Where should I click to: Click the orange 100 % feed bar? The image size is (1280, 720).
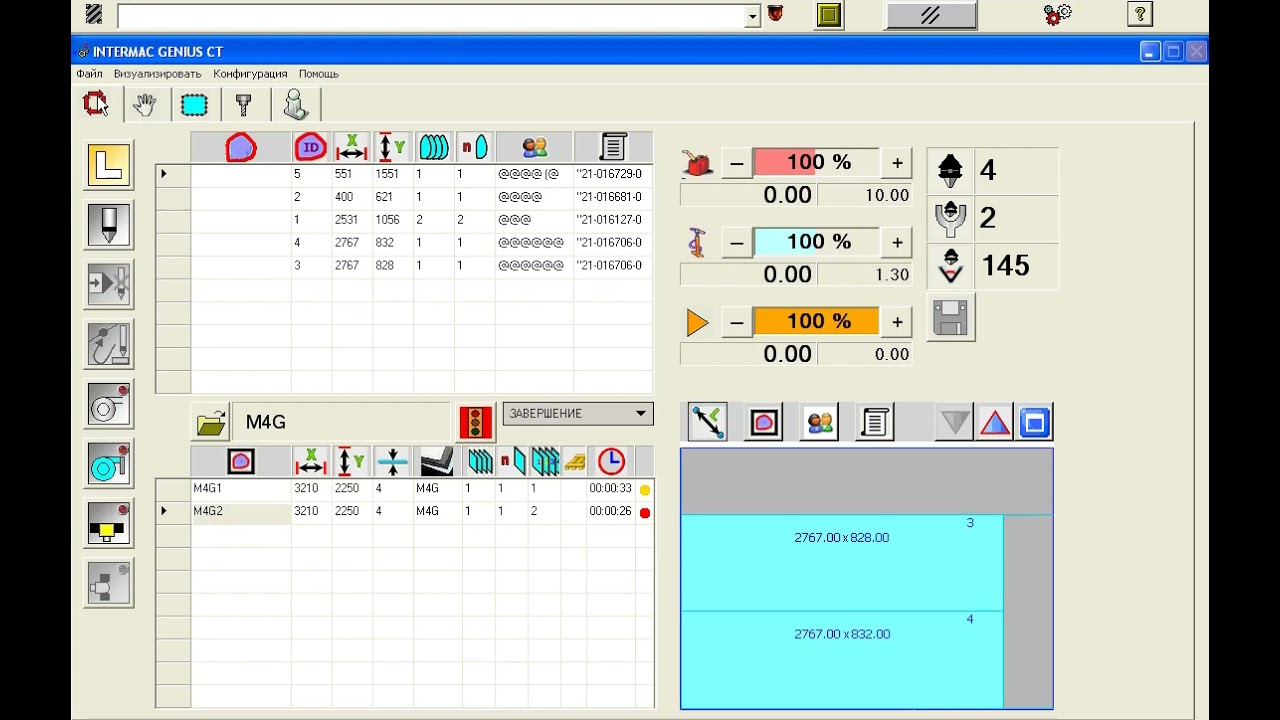tap(817, 321)
